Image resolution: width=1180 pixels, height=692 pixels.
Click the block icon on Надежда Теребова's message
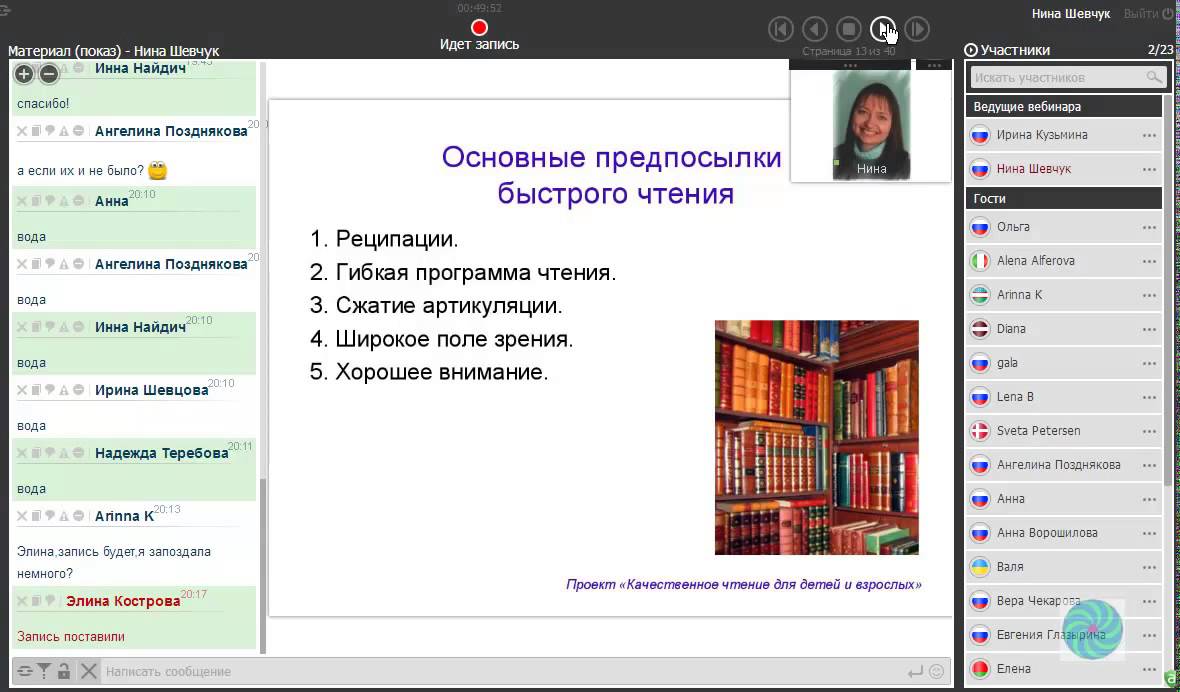tap(78, 453)
